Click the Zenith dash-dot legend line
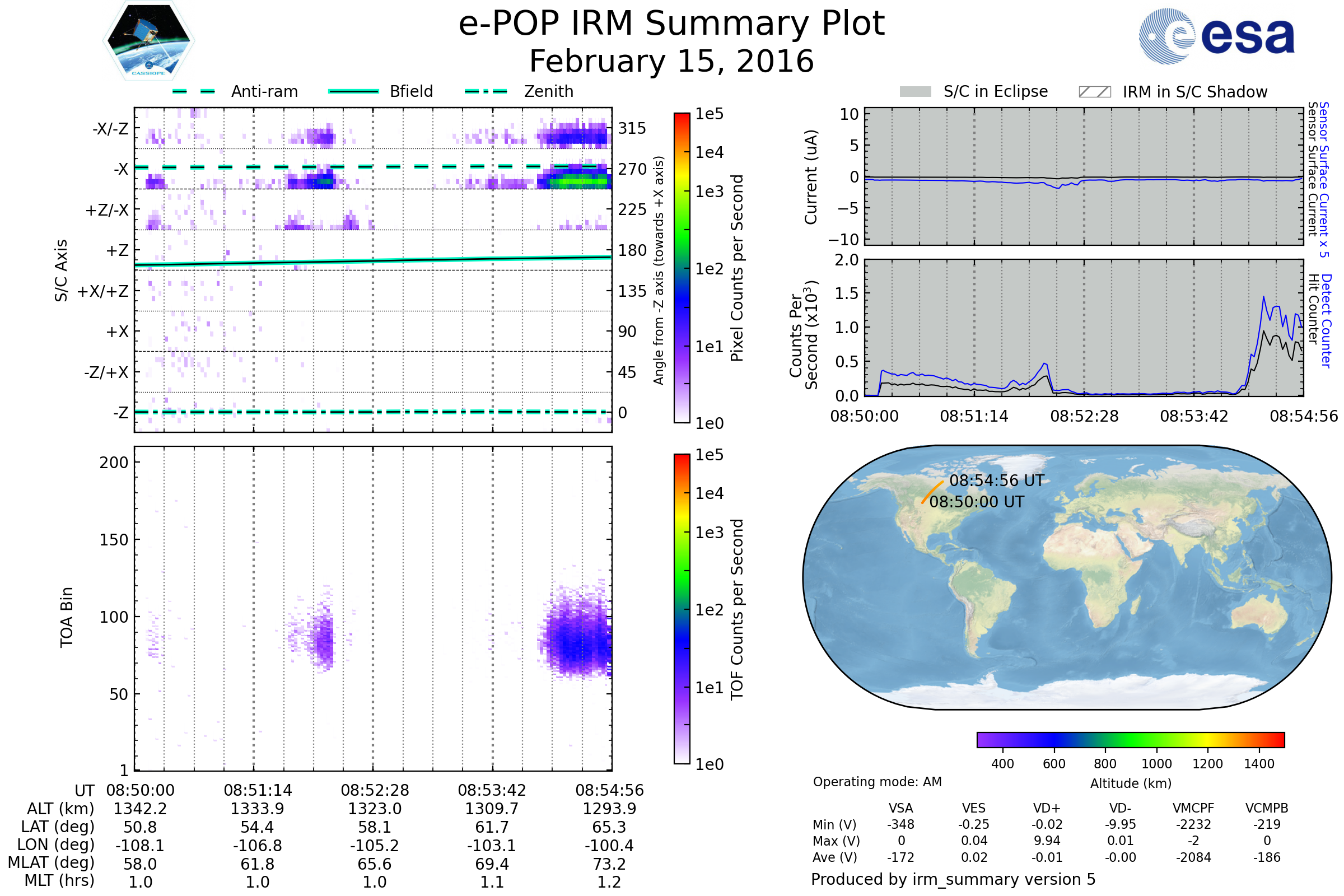The image size is (1344, 896). [486, 91]
